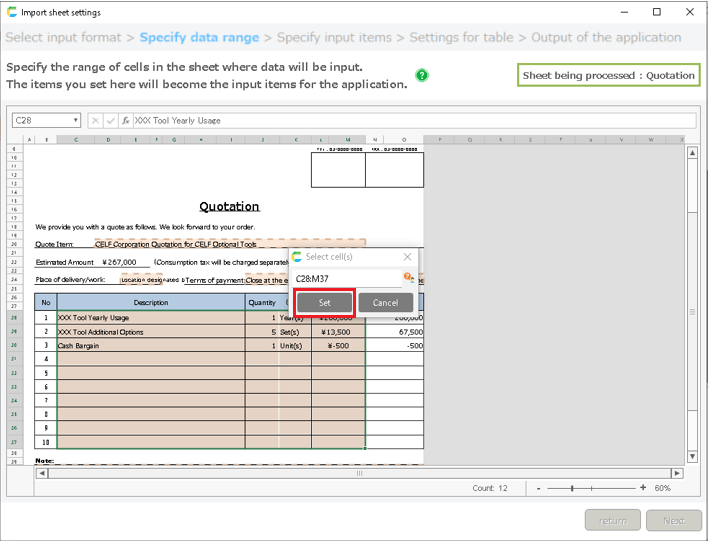Image resolution: width=709 pixels, height=544 pixels.
Task: Click the zoom out minus button
Action: pyautogui.click(x=539, y=488)
